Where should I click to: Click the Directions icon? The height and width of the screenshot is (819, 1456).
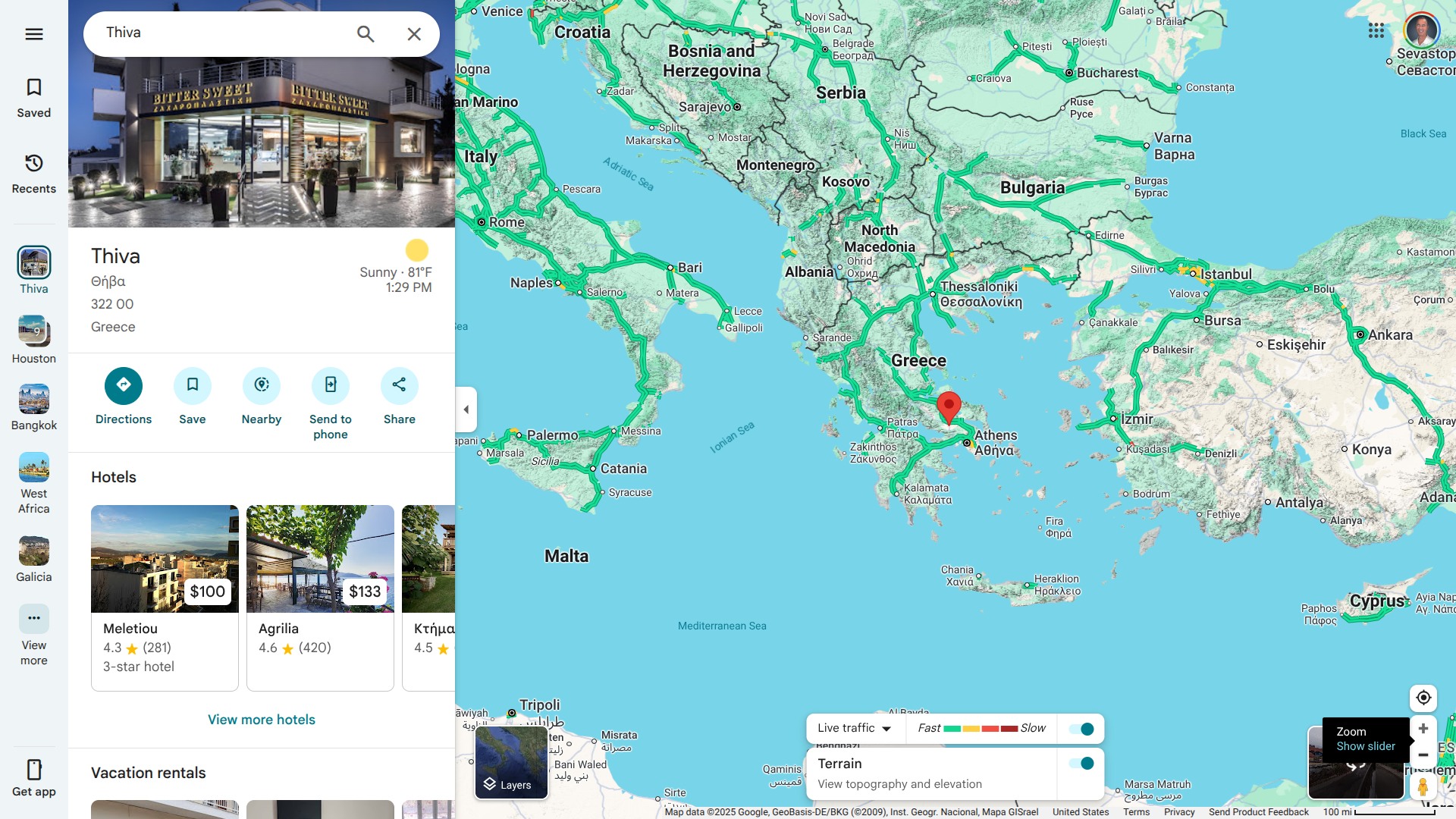pos(124,386)
